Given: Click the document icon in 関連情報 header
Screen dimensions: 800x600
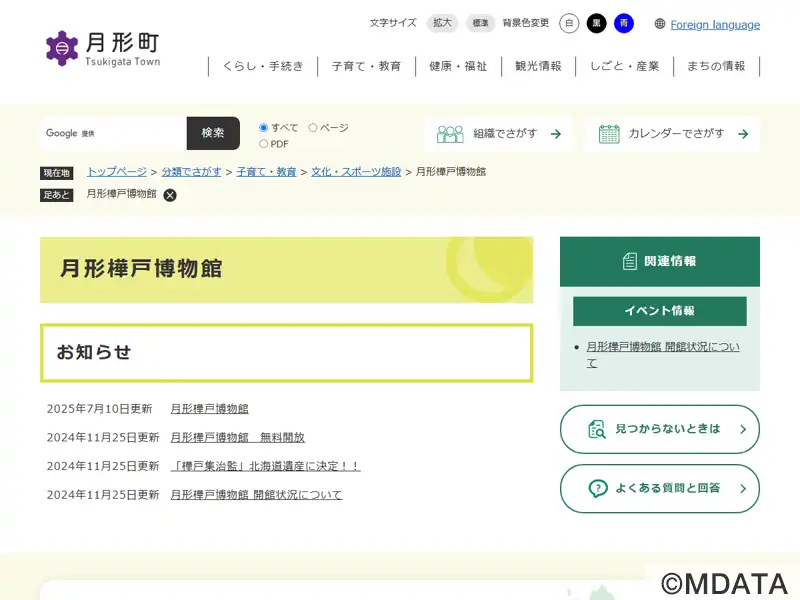Looking at the screenshot, I should tap(629, 261).
